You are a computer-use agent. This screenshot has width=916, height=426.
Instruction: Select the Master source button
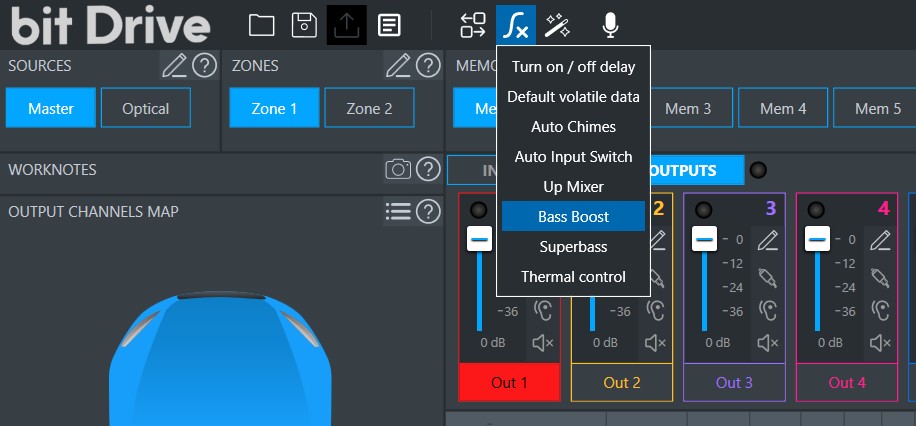click(x=51, y=108)
